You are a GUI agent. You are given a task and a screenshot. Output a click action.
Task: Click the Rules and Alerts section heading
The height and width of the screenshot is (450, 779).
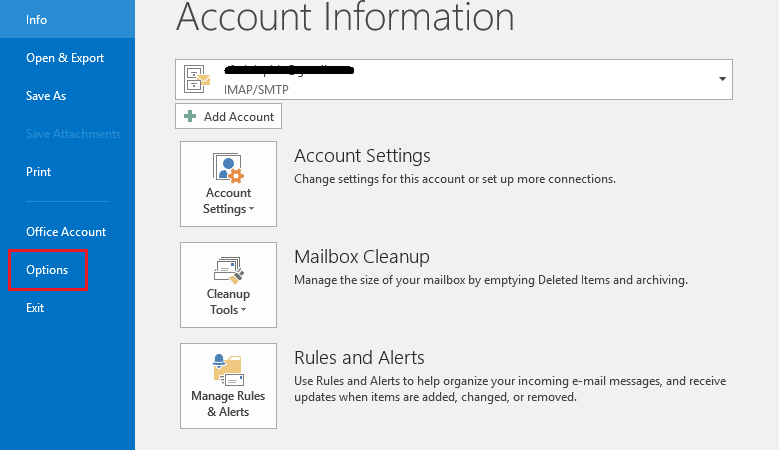[x=359, y=358]
